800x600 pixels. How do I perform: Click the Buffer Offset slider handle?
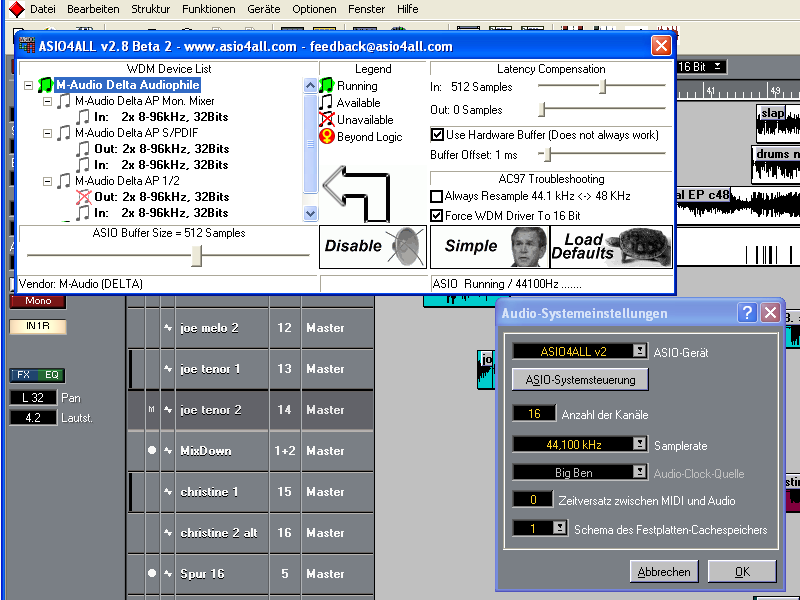tap(547, 154)
